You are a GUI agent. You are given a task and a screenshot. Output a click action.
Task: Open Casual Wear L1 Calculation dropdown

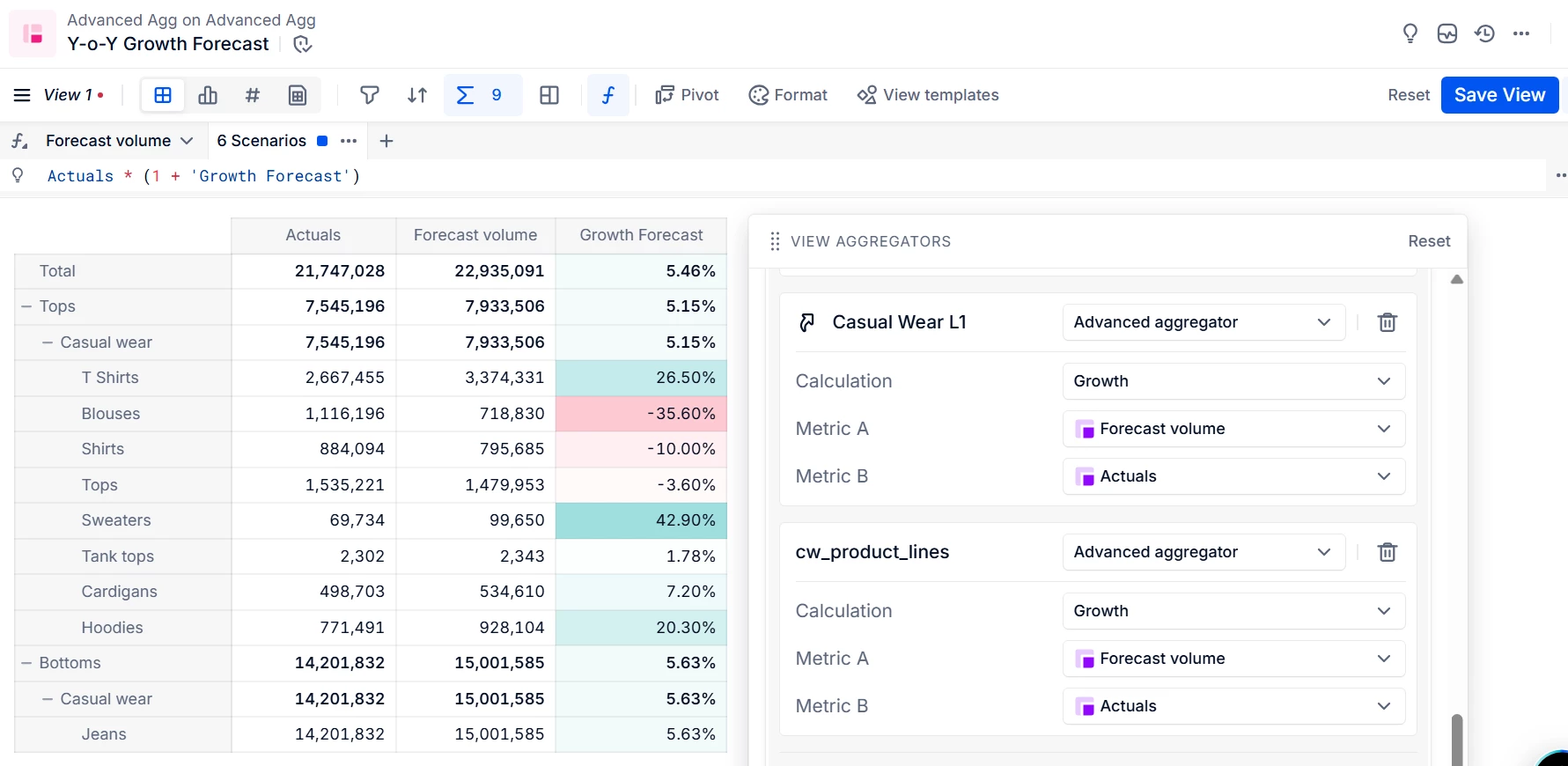[x=1233, y=381]
